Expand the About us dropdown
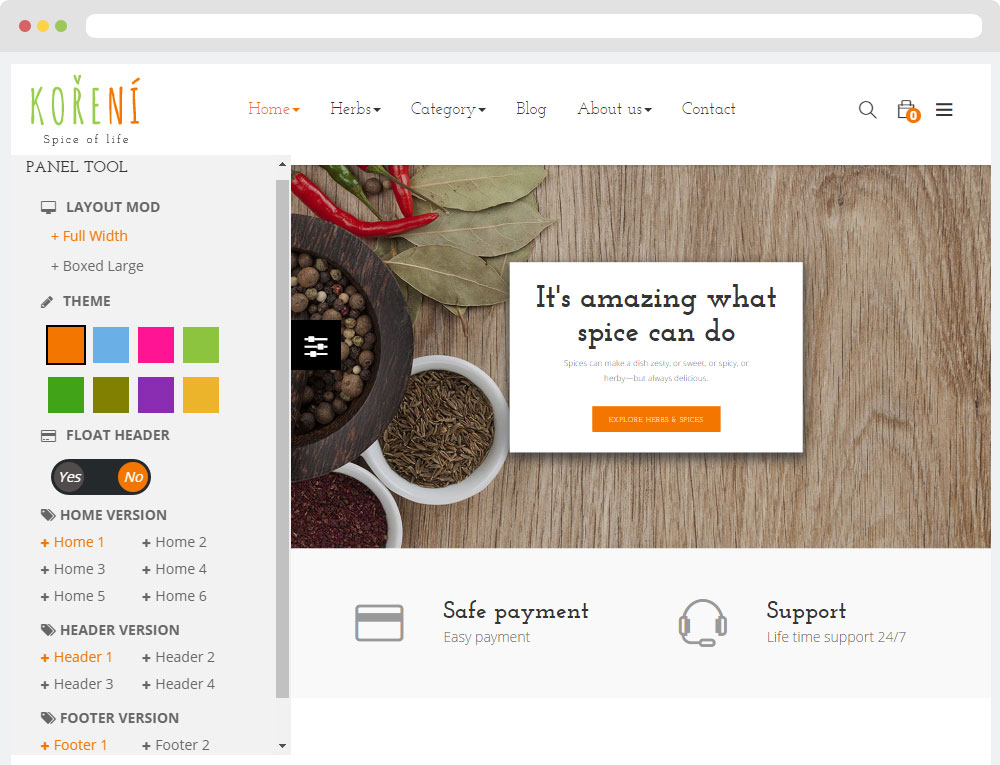1000x765 pixels. click(x=614, y=109)
